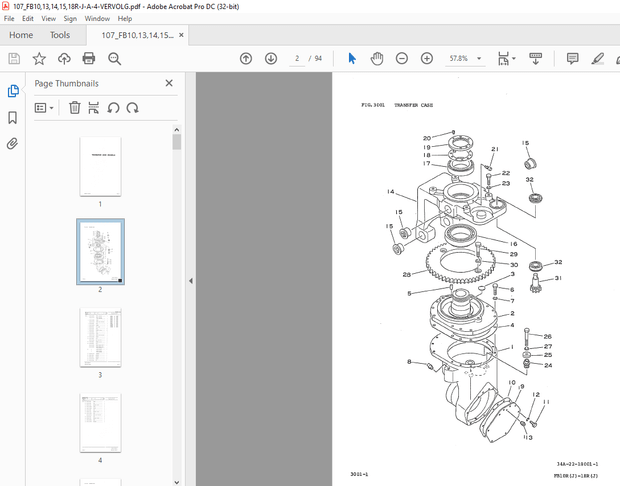This screenshot has width=620, height=486.
Task: Open the View menu
Action: [49, 19]
